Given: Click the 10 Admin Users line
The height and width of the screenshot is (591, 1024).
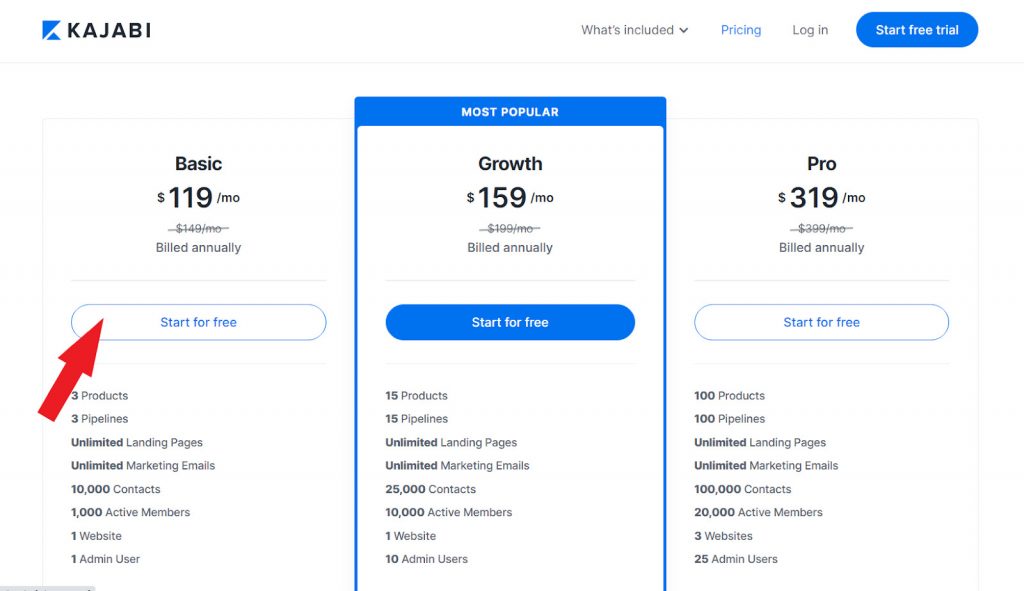Looking at the screenshot, I should [426, 559].
